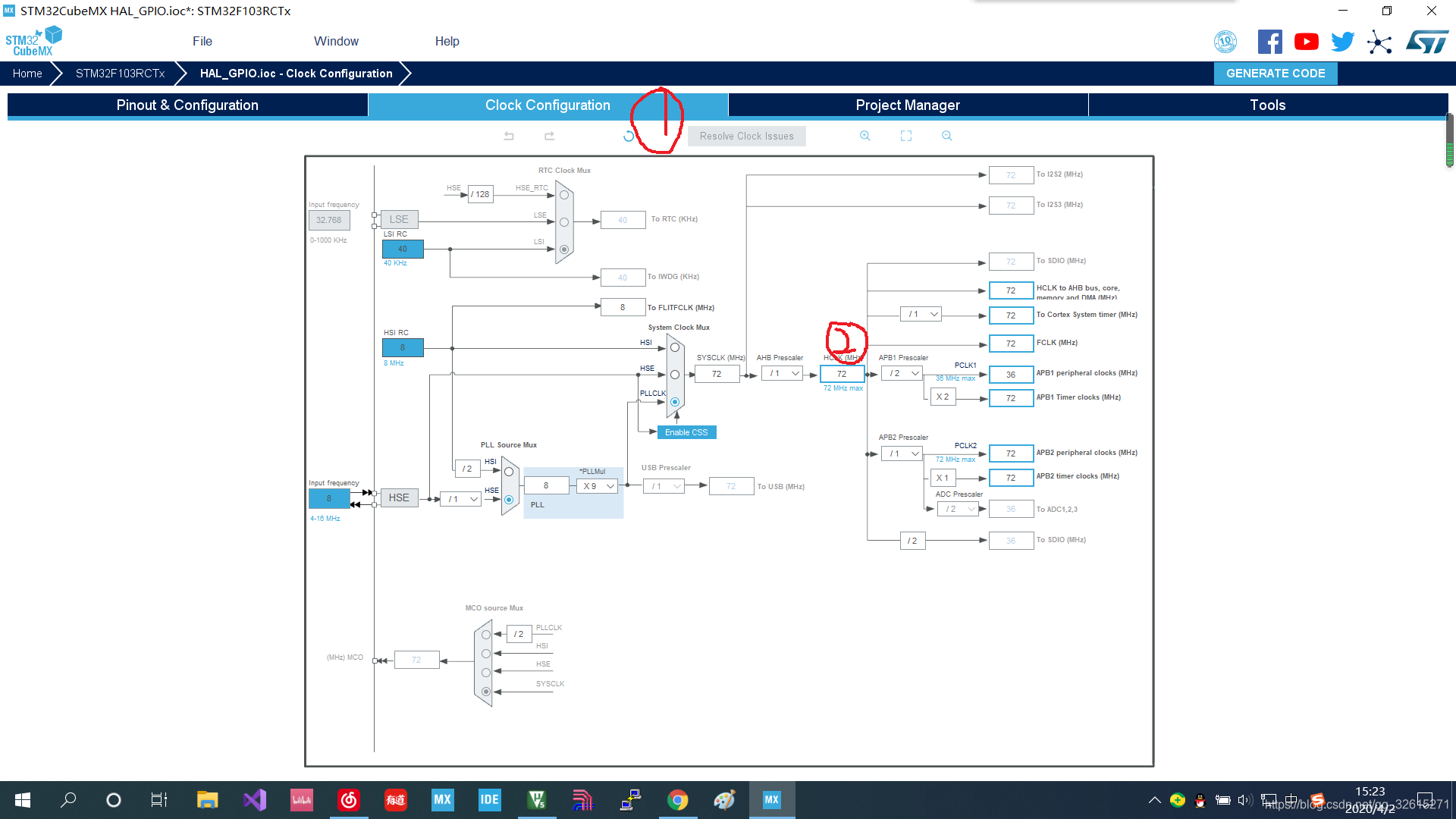Click the STM32CubeMX home icon

point(27,73)
